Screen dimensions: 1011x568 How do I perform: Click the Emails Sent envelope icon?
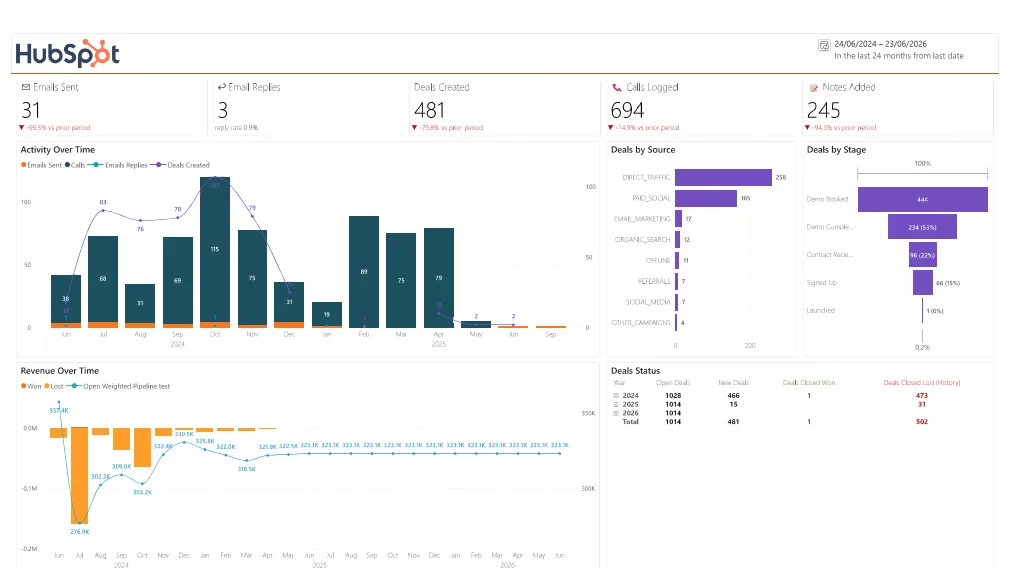26,87
